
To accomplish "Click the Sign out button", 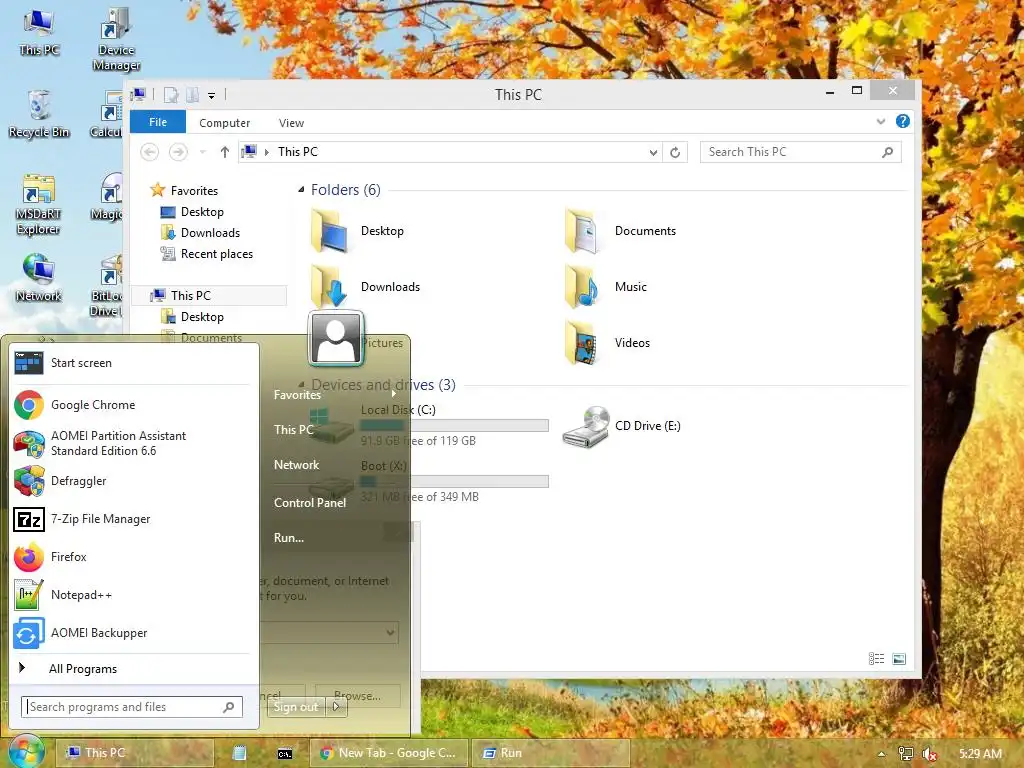I will 296,707.
